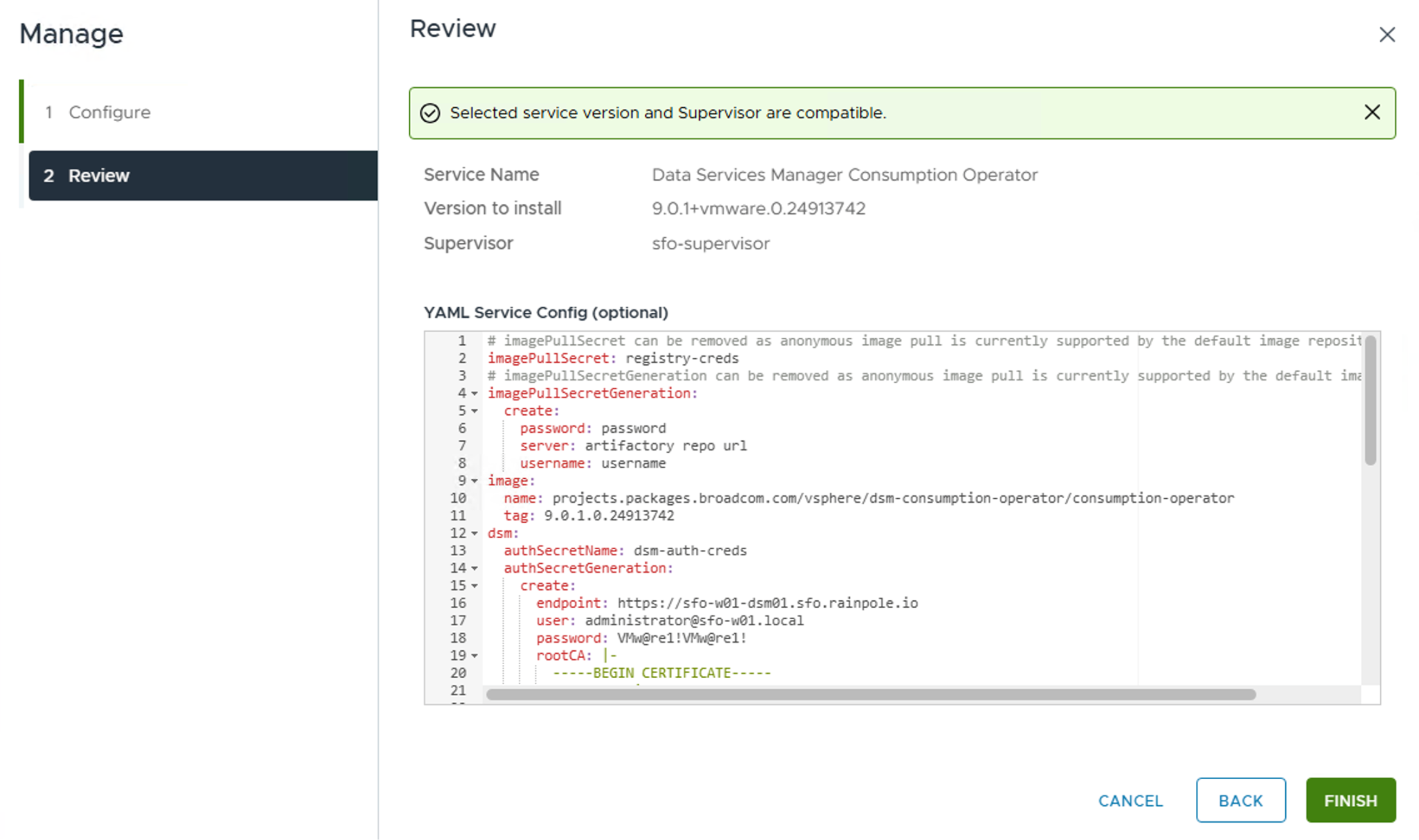This screenshot has width=1419, height=840.
Task: Select step 2 Review in wizard
Action: [x=202, y=176]
